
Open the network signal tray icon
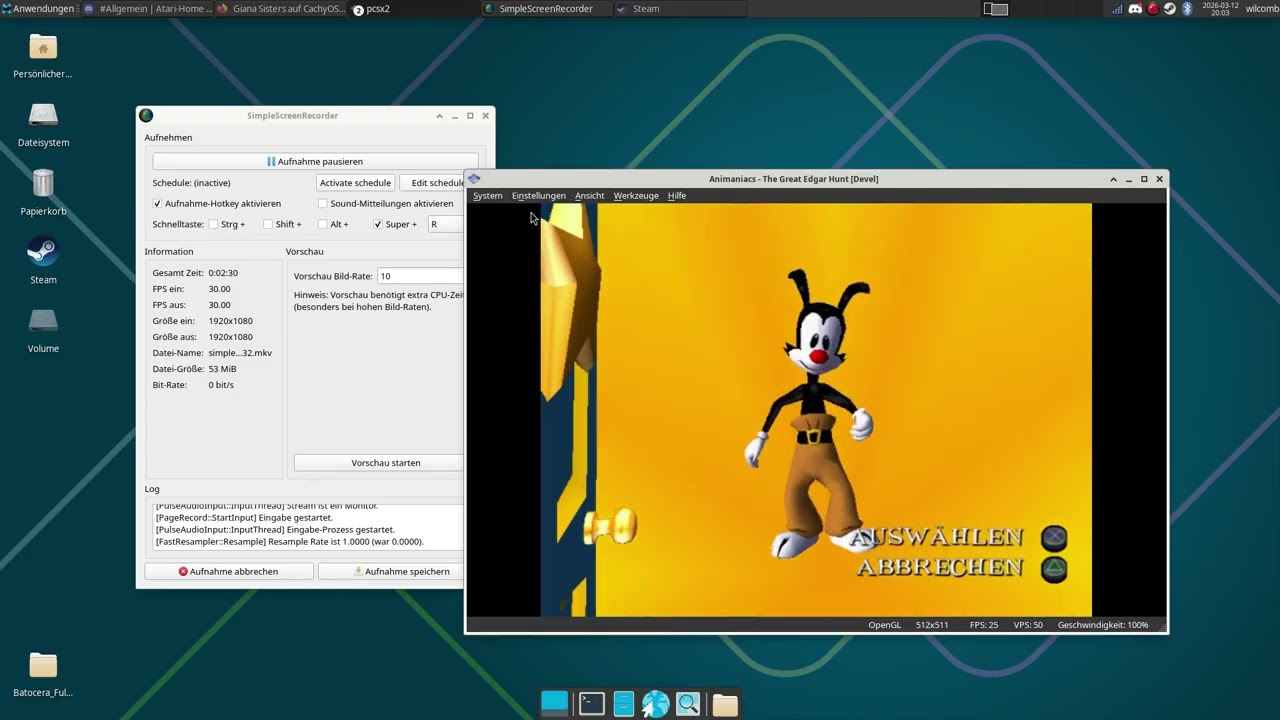[x=1117, y=9]
